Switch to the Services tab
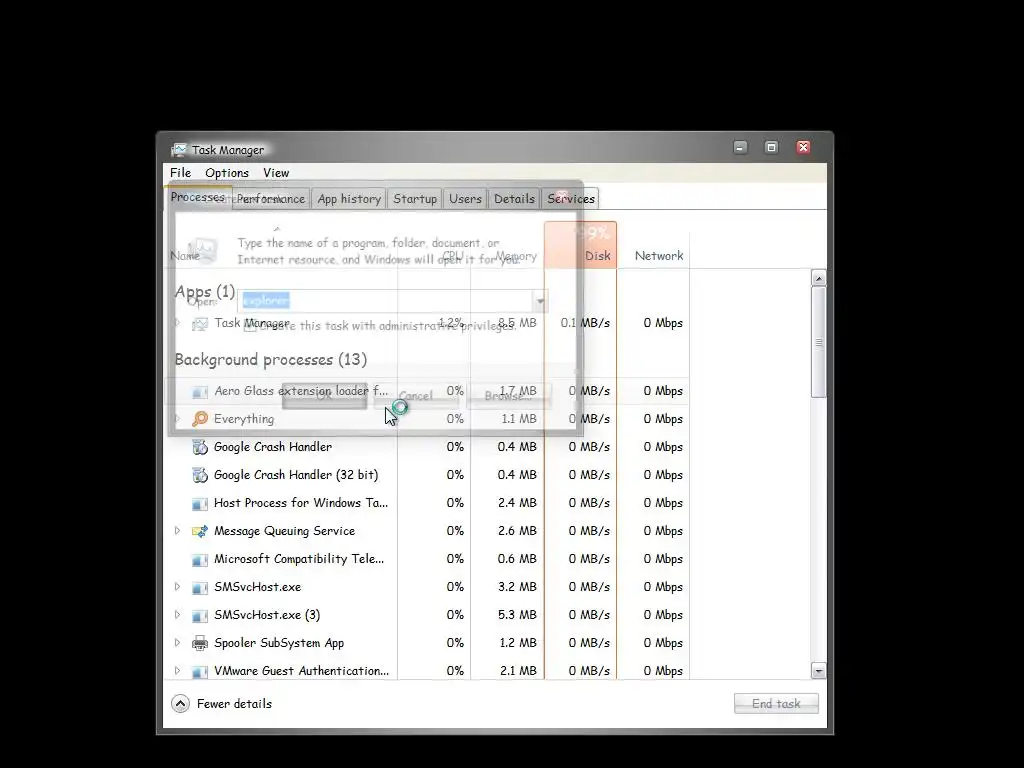1024x768 pixels. (x=571, y=199)
